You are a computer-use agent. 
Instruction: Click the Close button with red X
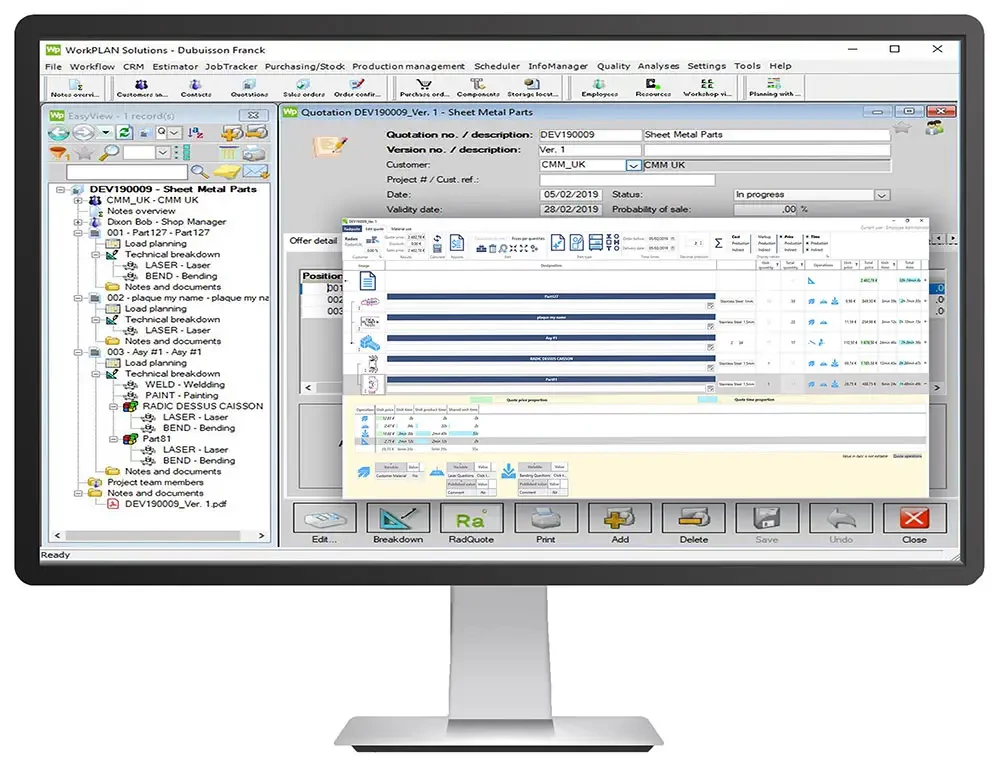pyautogui.click(x=914, y=524)
